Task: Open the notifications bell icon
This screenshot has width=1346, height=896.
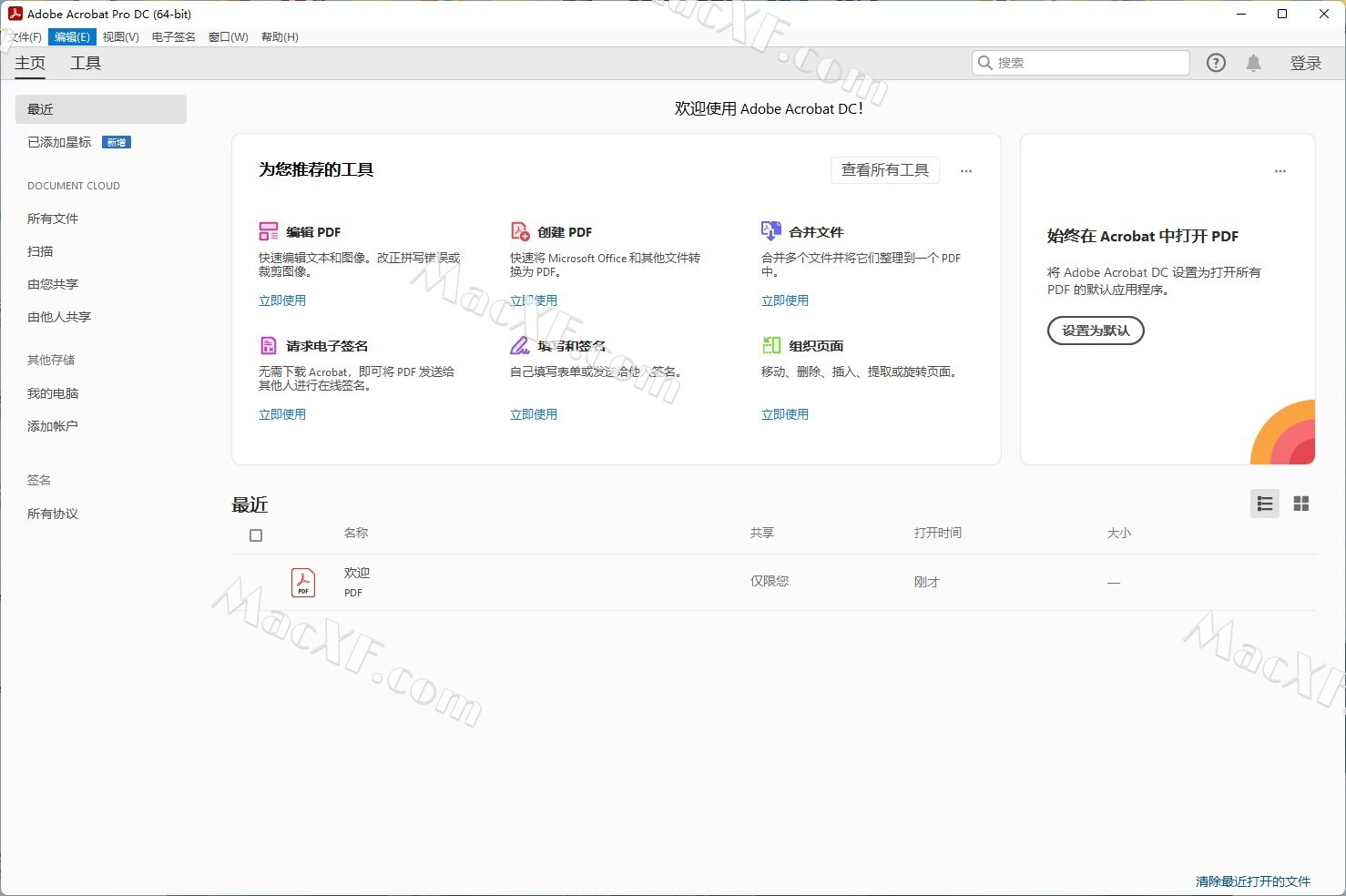Action: click(1254, 63)
